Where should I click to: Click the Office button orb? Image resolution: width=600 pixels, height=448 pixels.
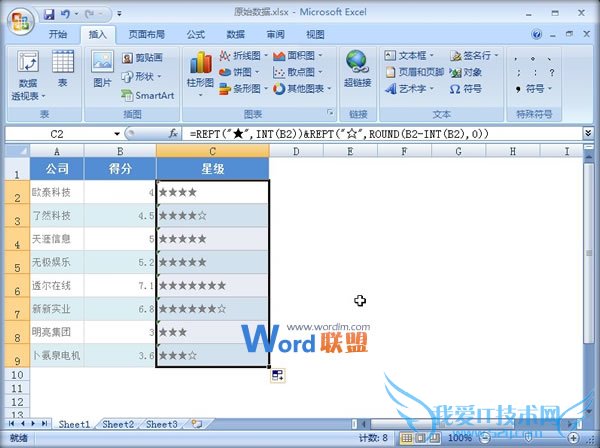(x=21, y=21)
